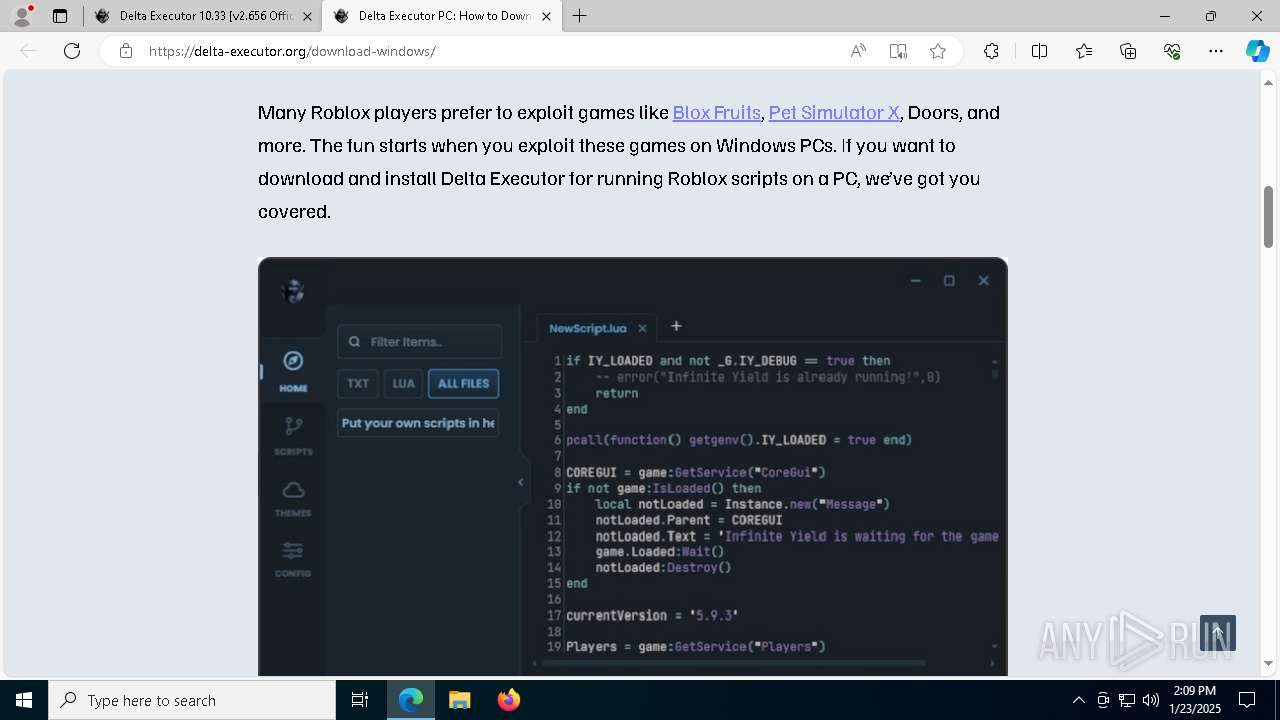
Task: Click the page vertical scrollbar thumb
Action: tap(1268, 216)
